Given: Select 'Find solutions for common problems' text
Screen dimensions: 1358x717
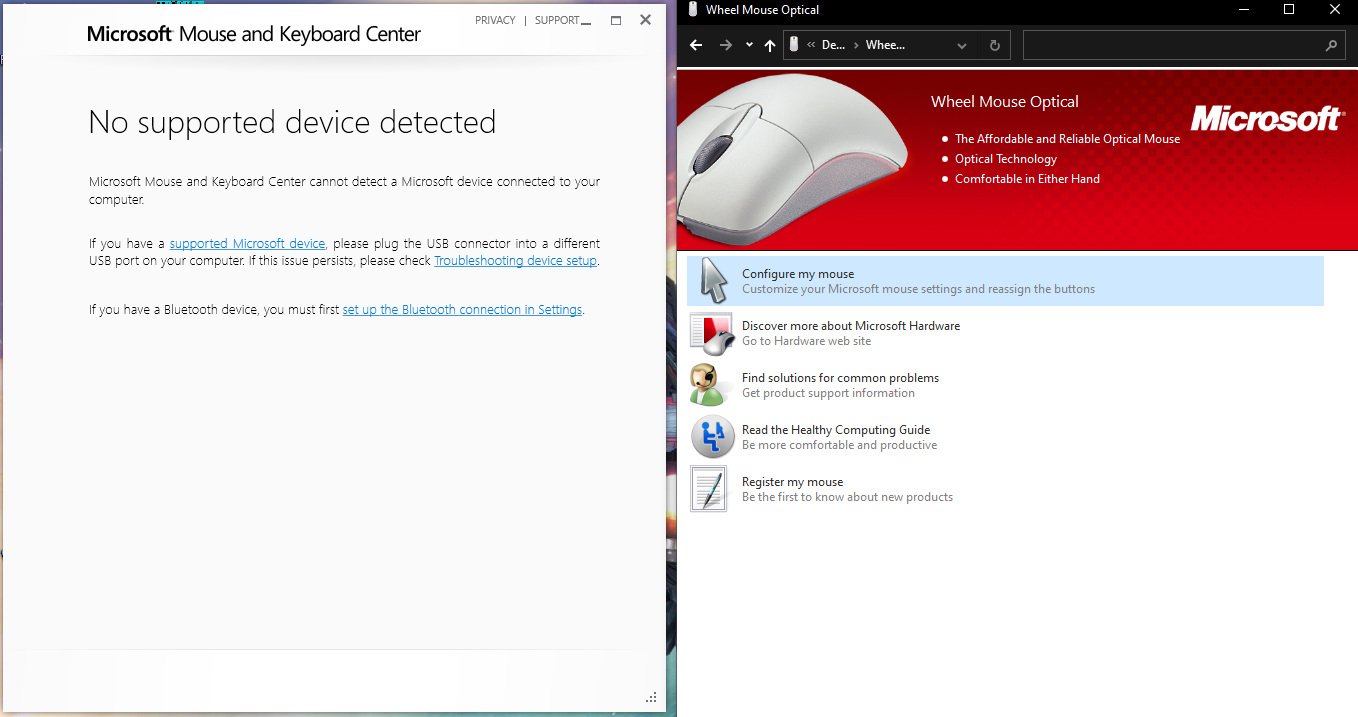Looking at the screenshot, I should click(840, 378).
